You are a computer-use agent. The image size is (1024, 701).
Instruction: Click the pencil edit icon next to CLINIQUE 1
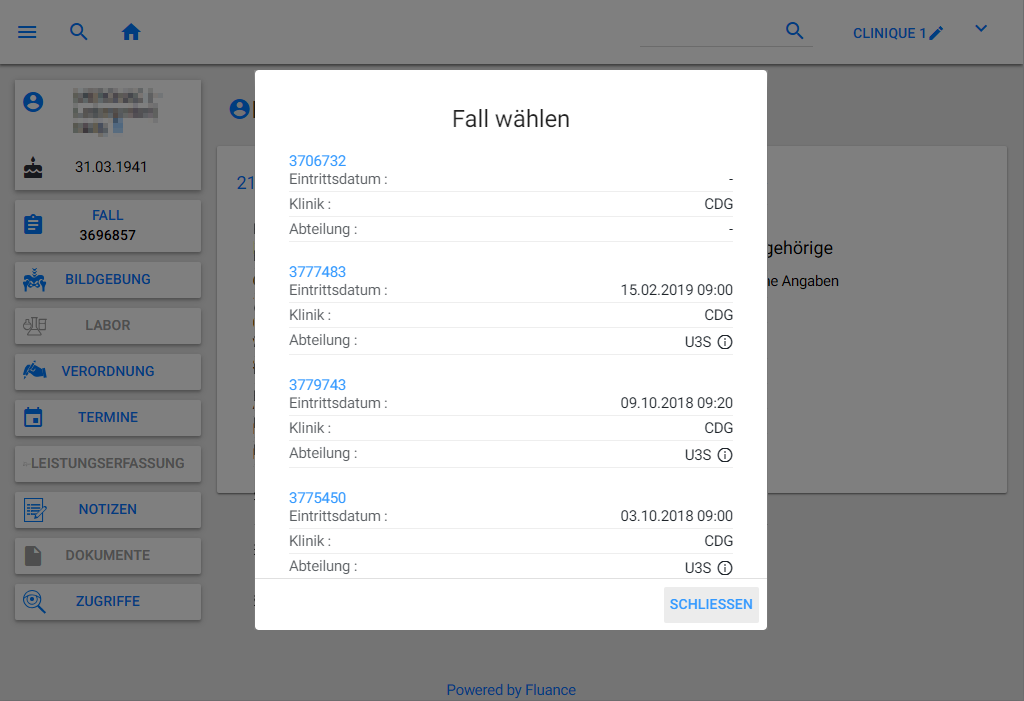[936, 33]
